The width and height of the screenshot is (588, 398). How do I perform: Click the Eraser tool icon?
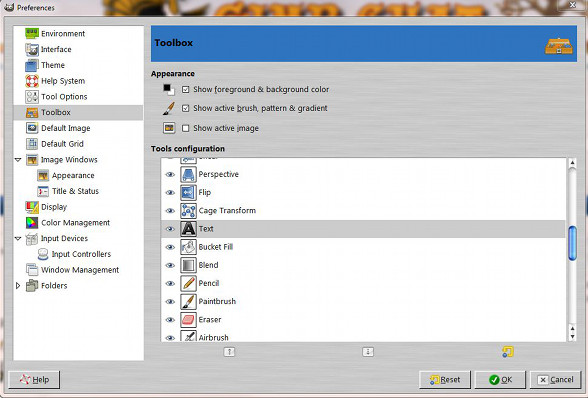tap(188, 320)
